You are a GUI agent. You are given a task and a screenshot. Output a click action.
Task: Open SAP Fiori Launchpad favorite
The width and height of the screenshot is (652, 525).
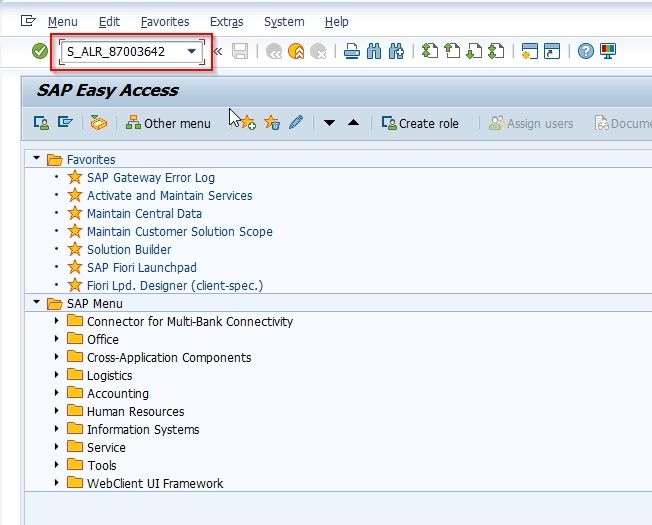(142, 268)
